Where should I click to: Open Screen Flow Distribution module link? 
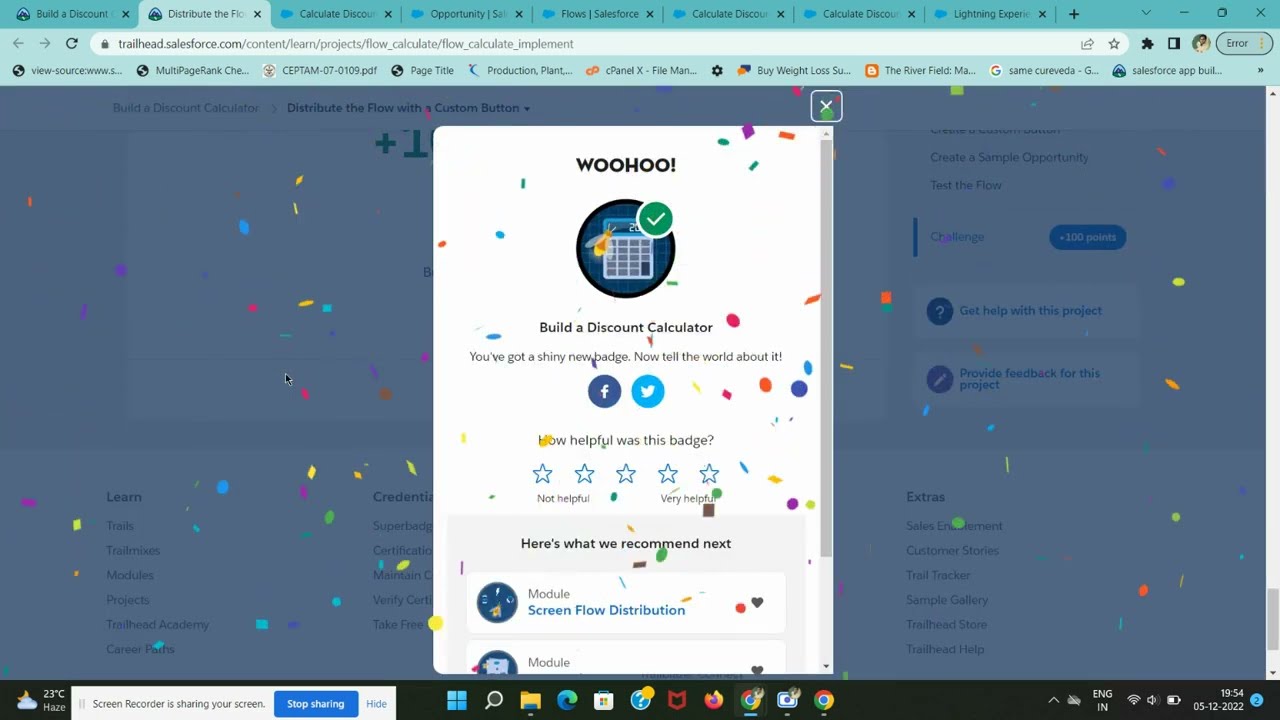606,610
